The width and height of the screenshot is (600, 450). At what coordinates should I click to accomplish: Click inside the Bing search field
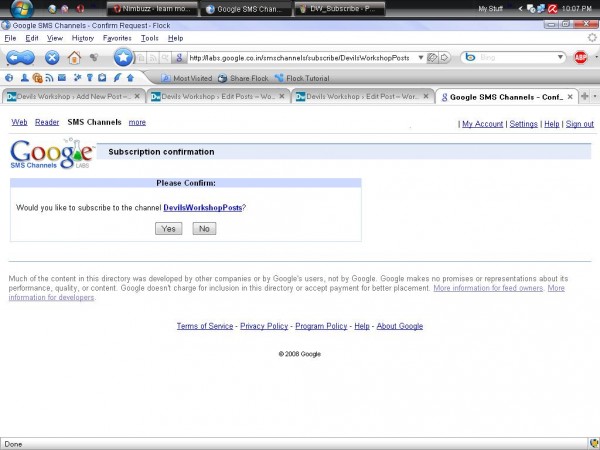coord(515,57)
